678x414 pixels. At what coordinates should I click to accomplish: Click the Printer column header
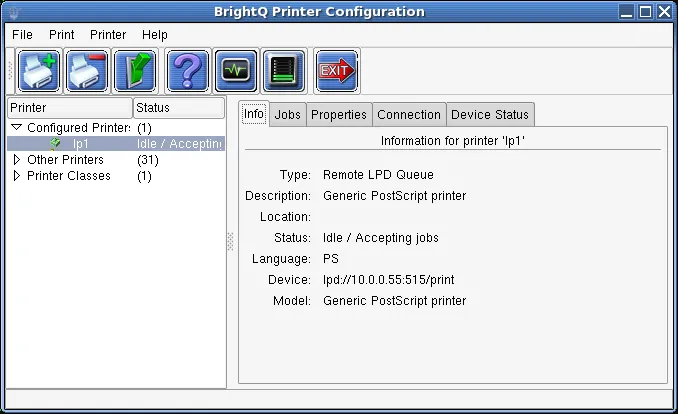[x=70, y=108]
